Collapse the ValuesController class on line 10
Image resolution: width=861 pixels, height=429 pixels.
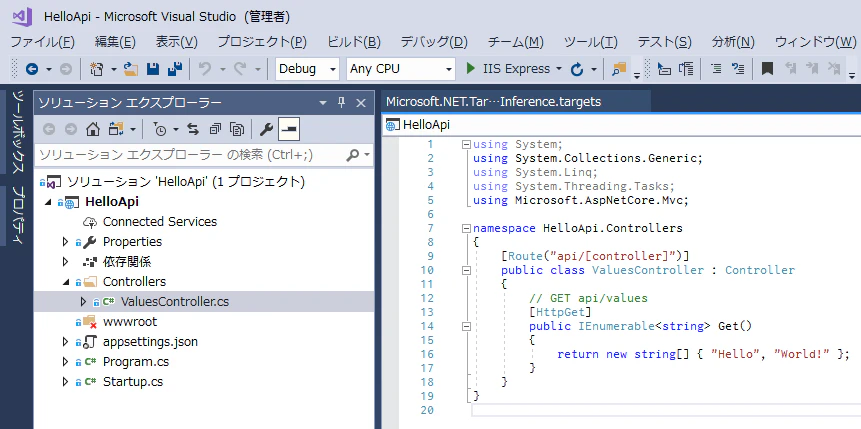[x=467, y=270]
